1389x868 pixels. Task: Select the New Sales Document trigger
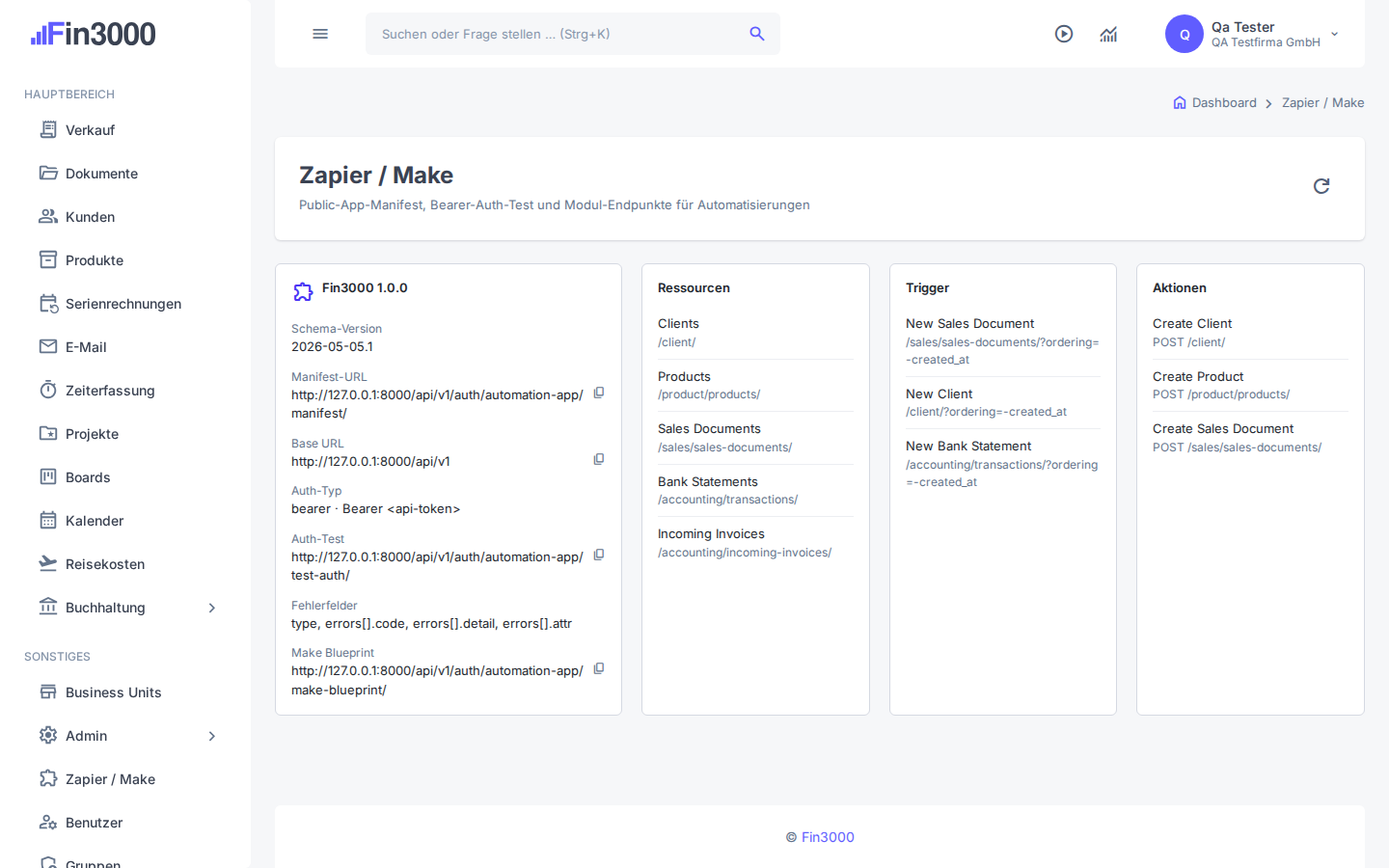pyautogui.click(x=1003, y=341)
